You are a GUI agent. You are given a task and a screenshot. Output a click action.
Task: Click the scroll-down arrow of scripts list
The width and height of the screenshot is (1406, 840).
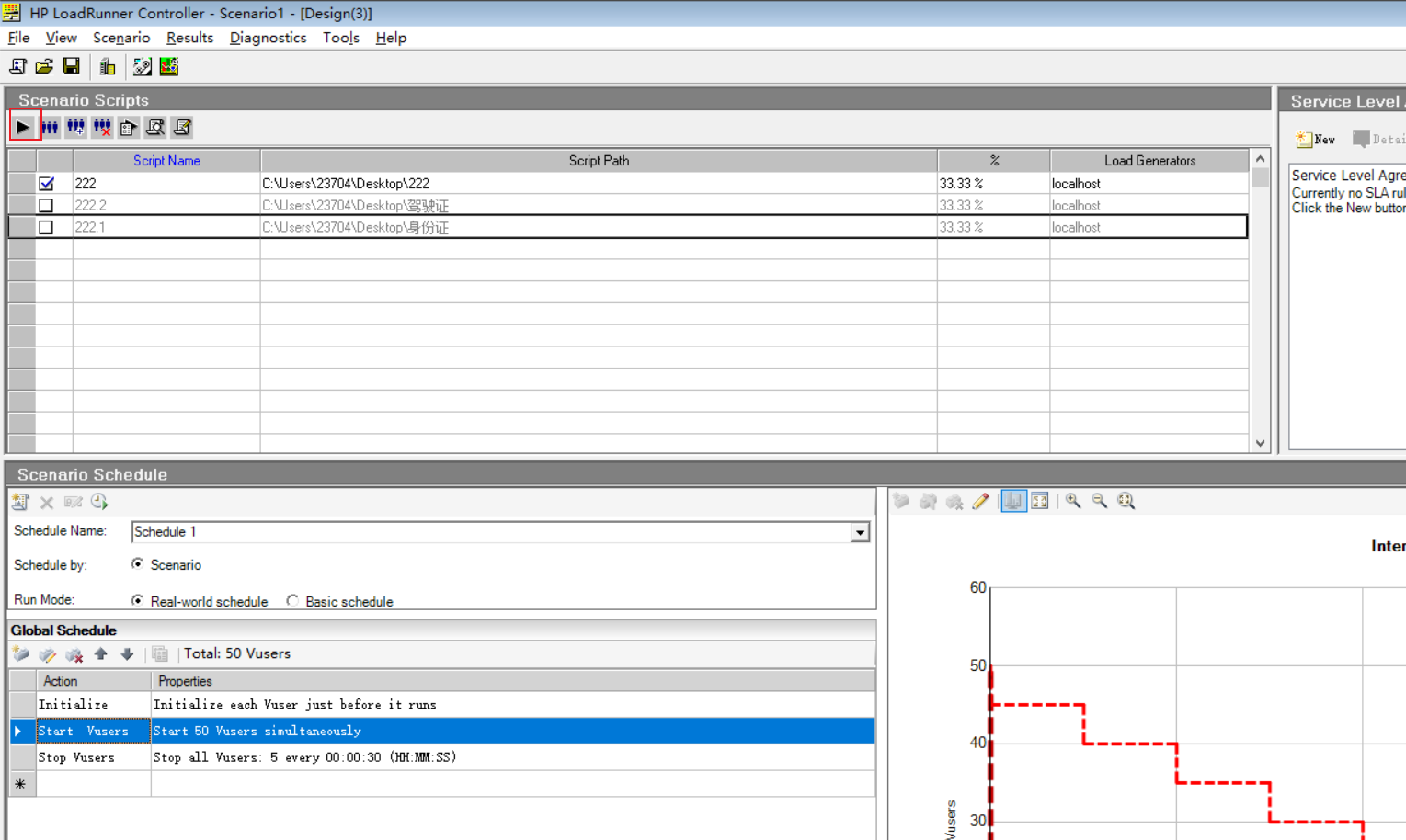pyautogui.click(x=1260, y=444)
